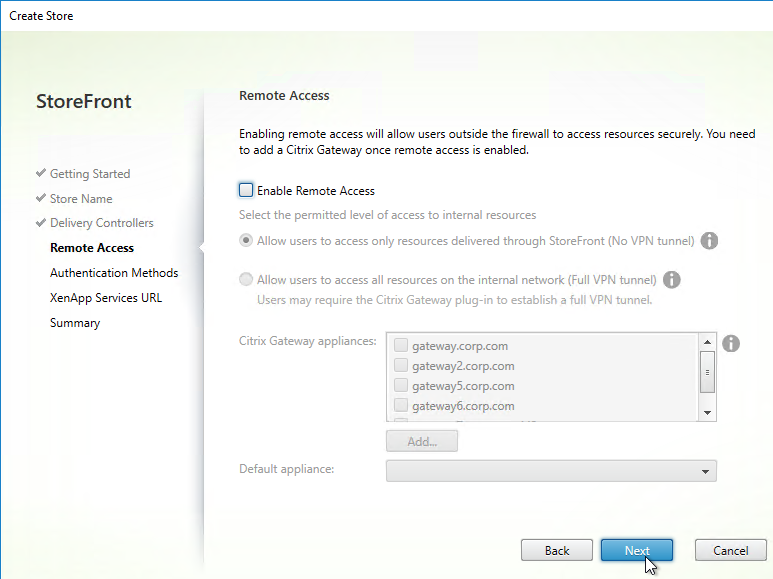
Task: Click the checkmark icon beside Delivery Controllers
Action: pos(41,222)
